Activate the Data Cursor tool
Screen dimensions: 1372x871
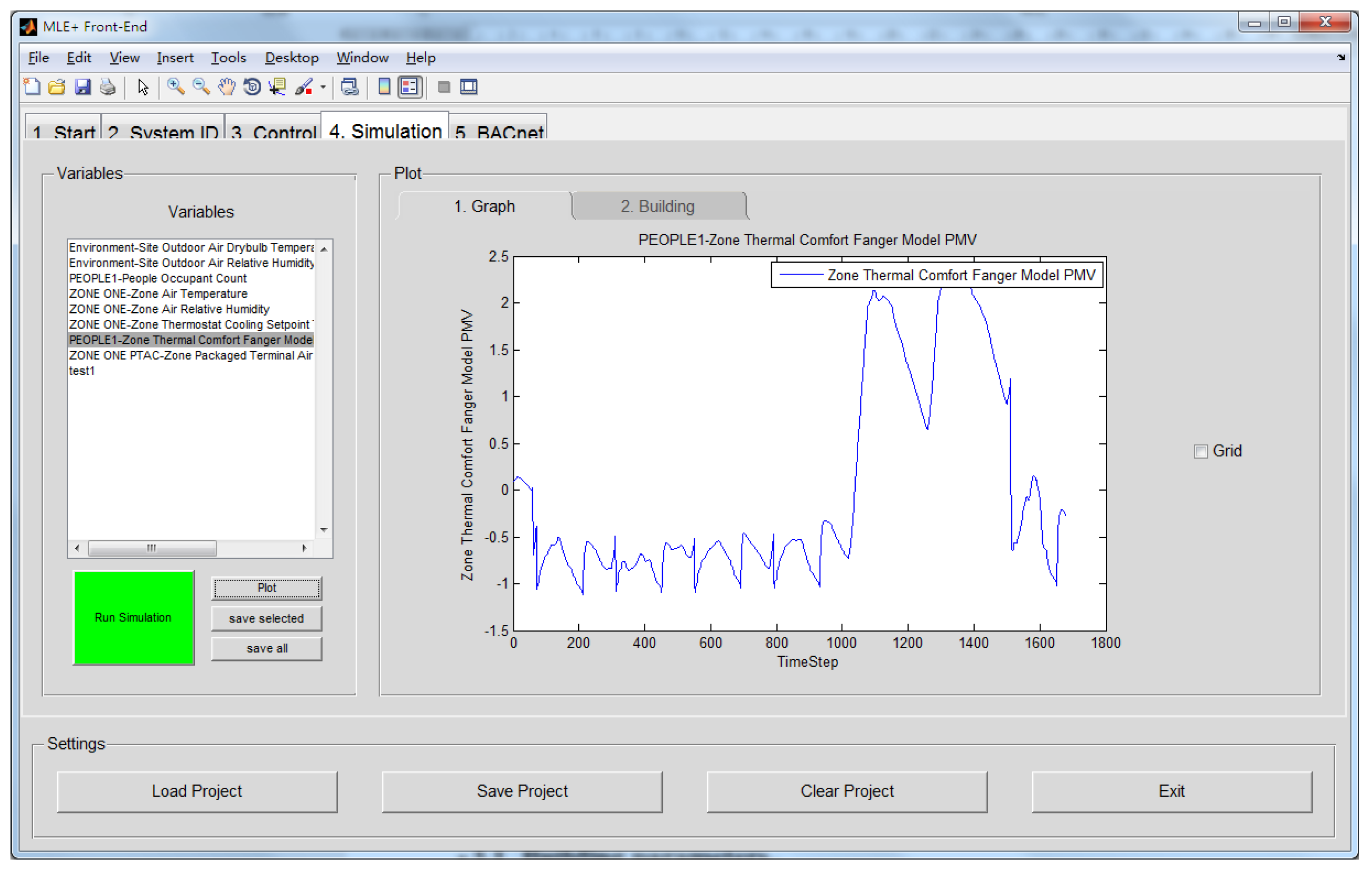tap(278, 87)
